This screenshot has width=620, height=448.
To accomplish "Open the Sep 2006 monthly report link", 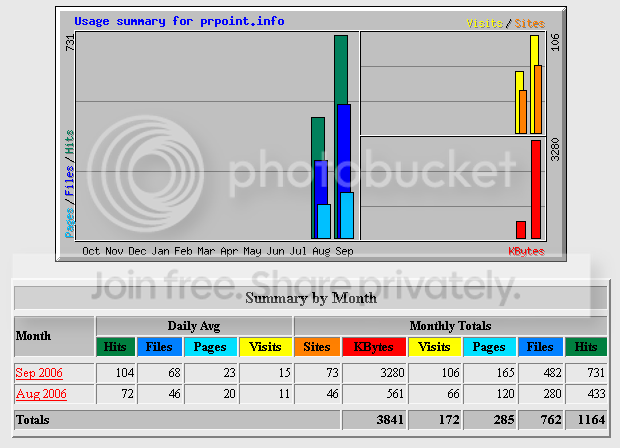I will tap(39, 373).
